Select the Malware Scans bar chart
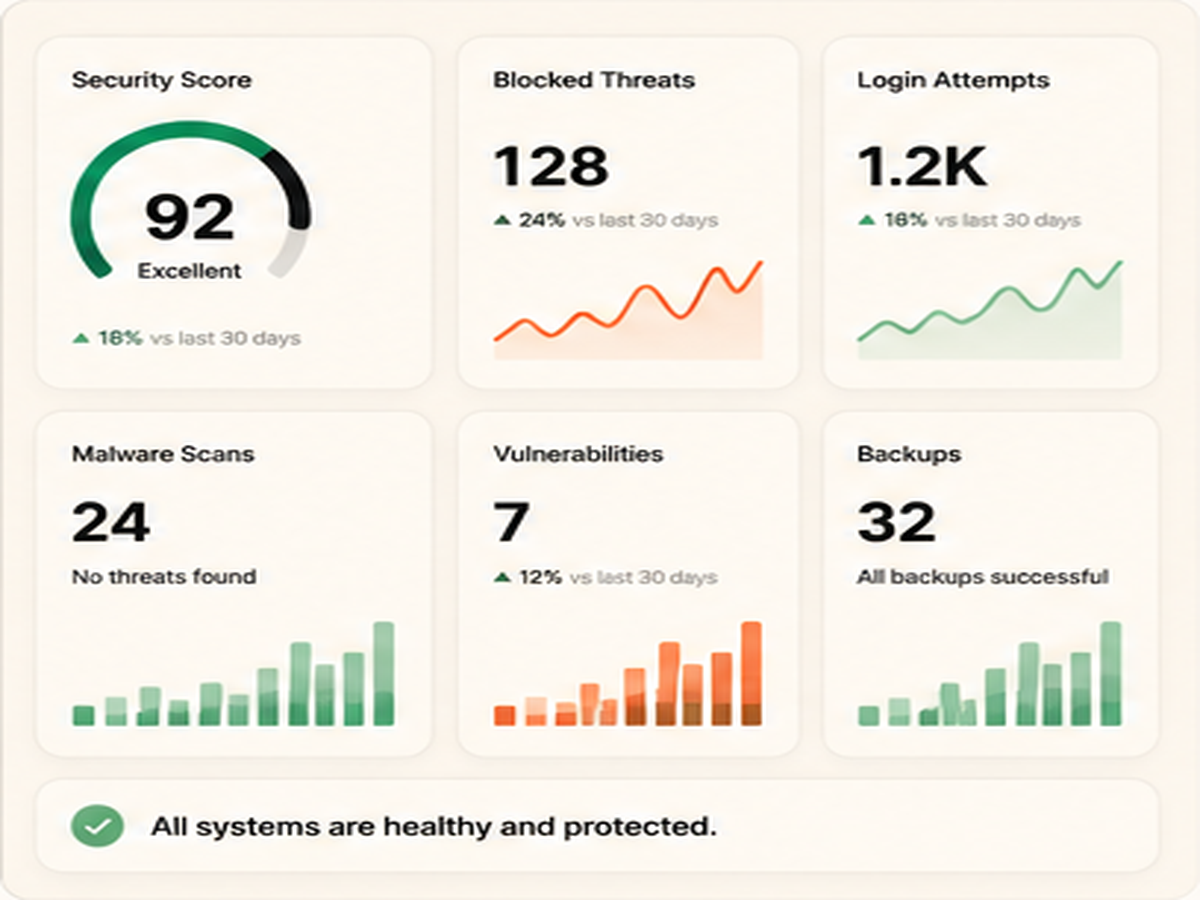Screen dimensions: 1200x900 tap(233, 674)
